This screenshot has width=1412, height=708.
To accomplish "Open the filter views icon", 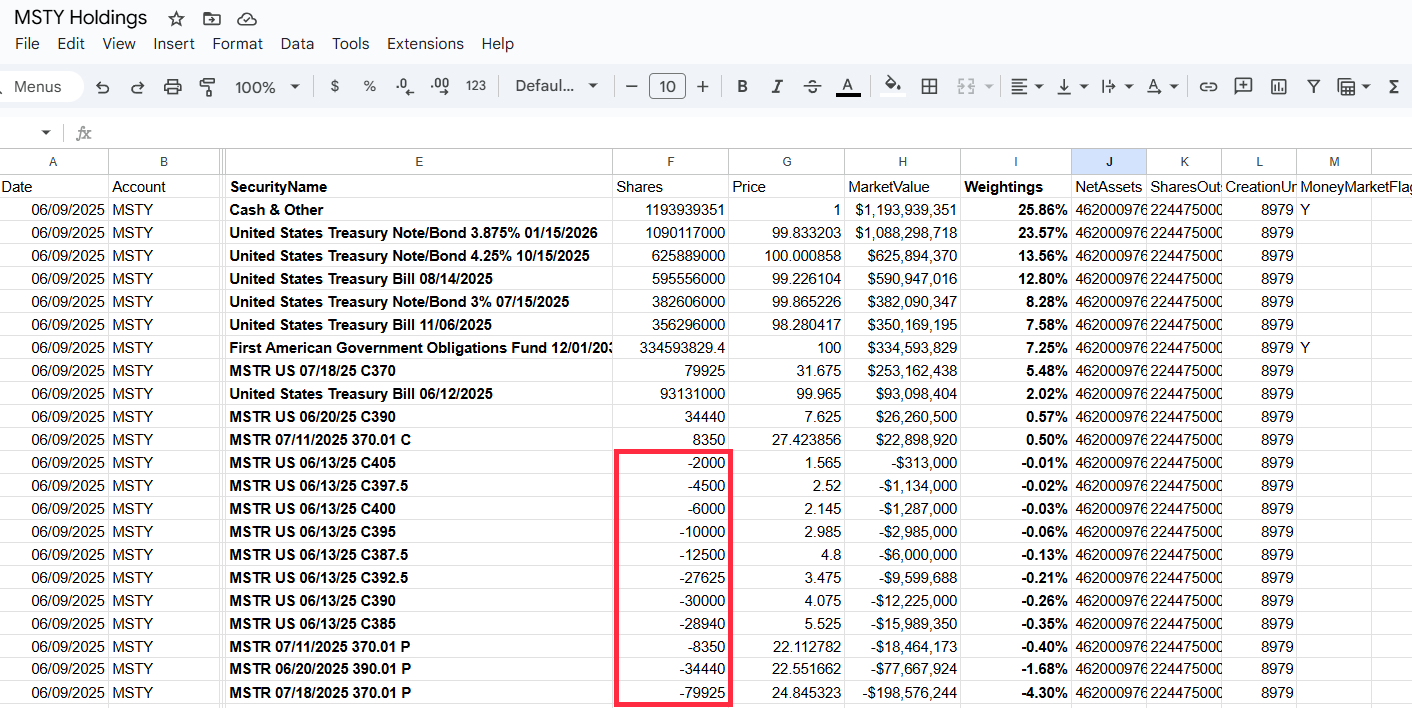I will [x=1346, y=87].
